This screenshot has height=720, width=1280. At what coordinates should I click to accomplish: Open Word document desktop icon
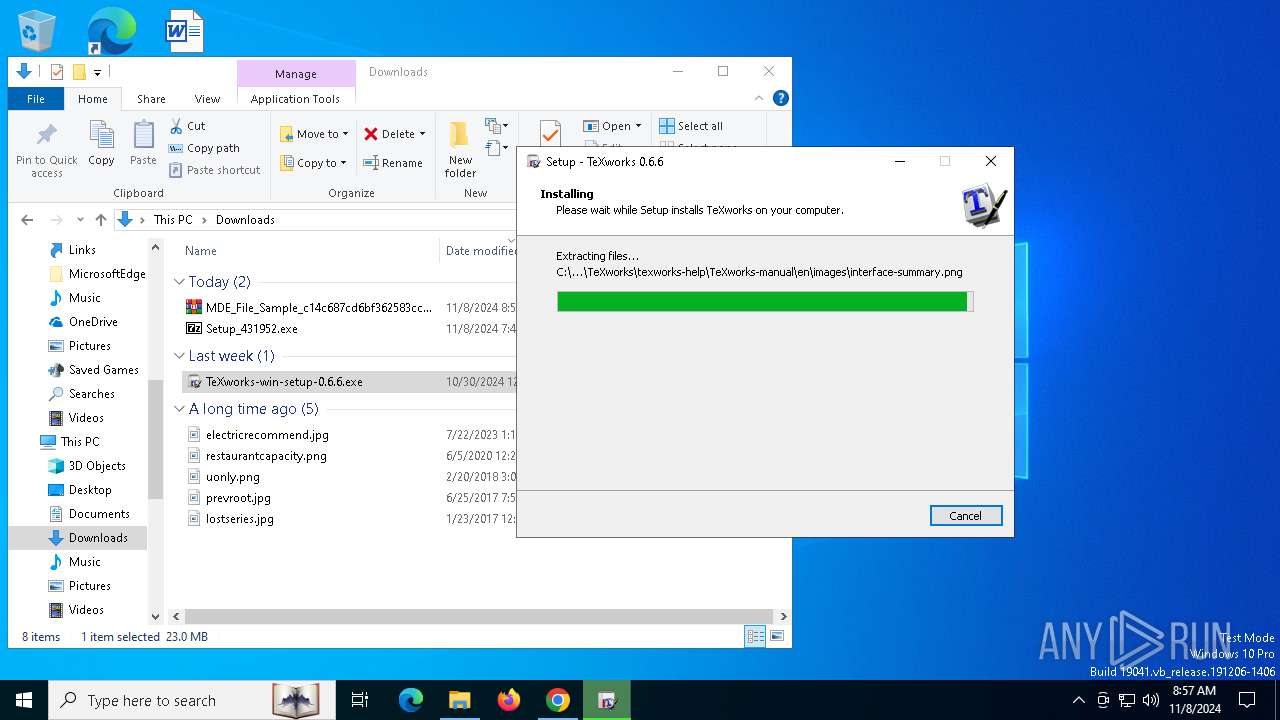[x=184, y=31]
